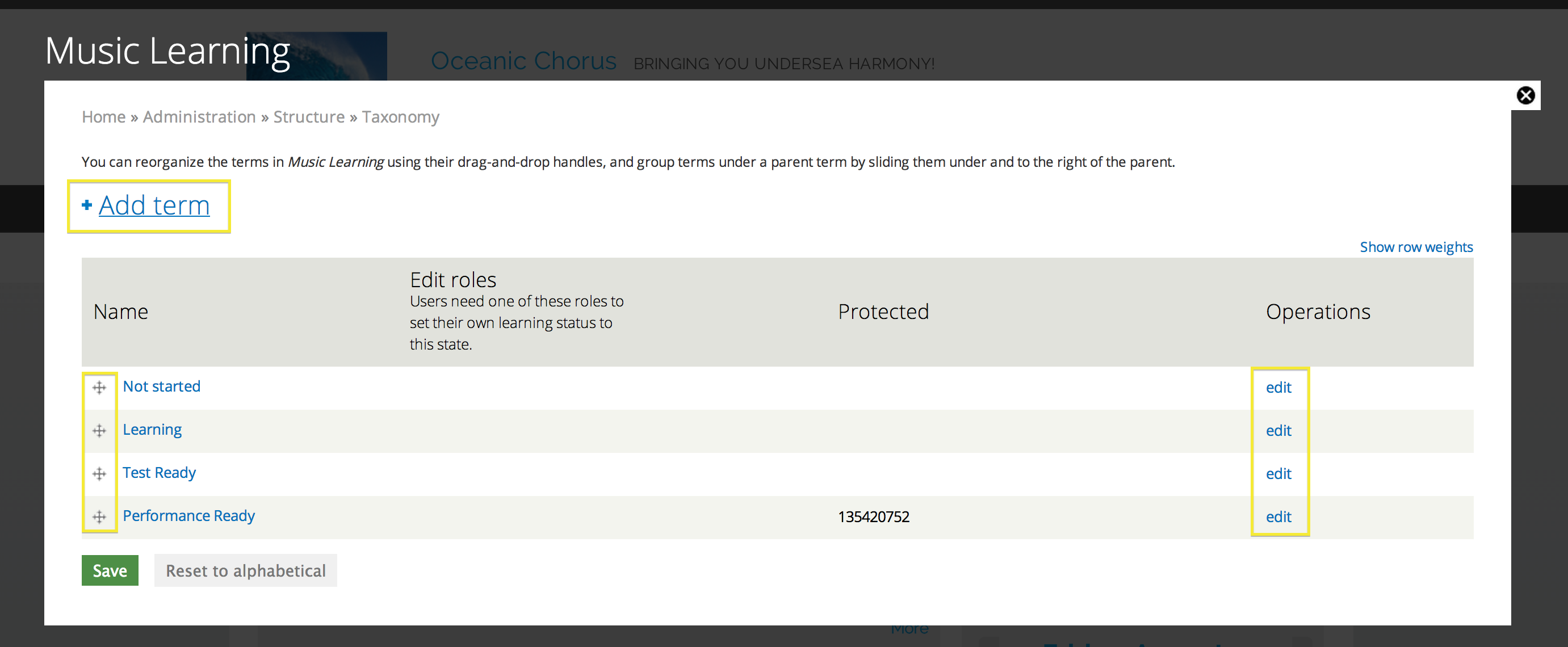Viewport: 1568px width, 647px height.
Task: Click the Performance Ready drag handle
Action: tap(99, 518)
